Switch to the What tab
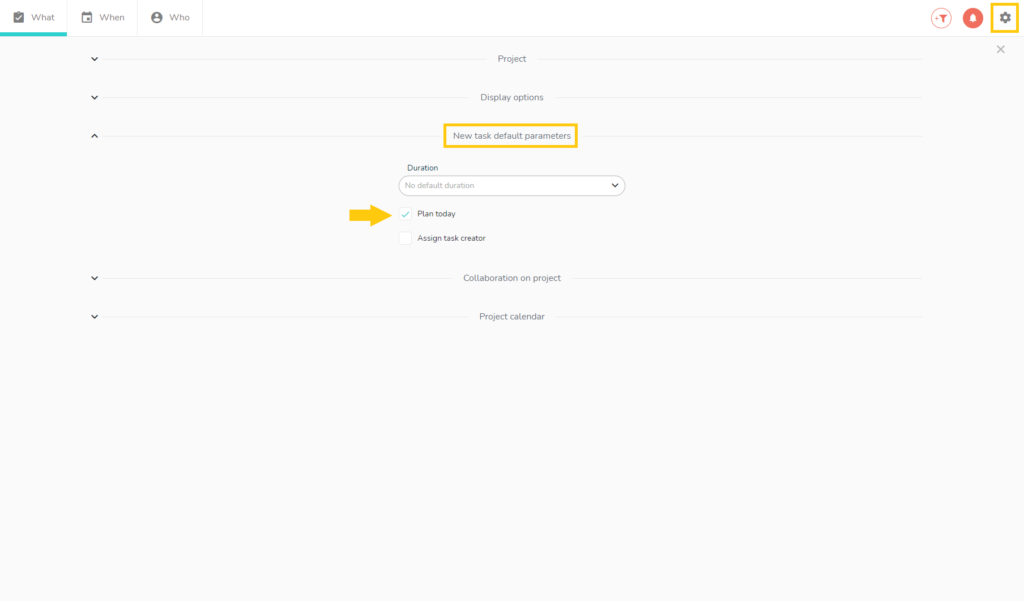1024x601 pixels. coord(34,17)
